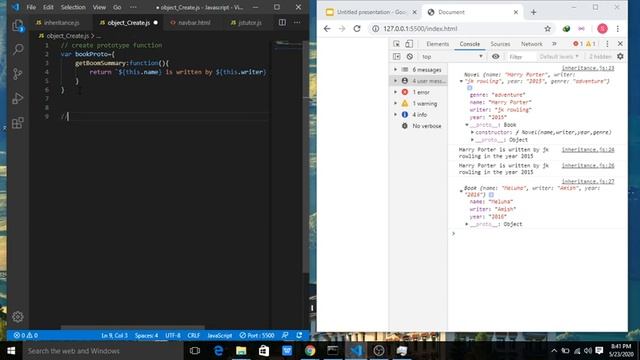Open File Explorer from taskbar
Viewport: 640px width, 360px height.
tap(241, 351)
